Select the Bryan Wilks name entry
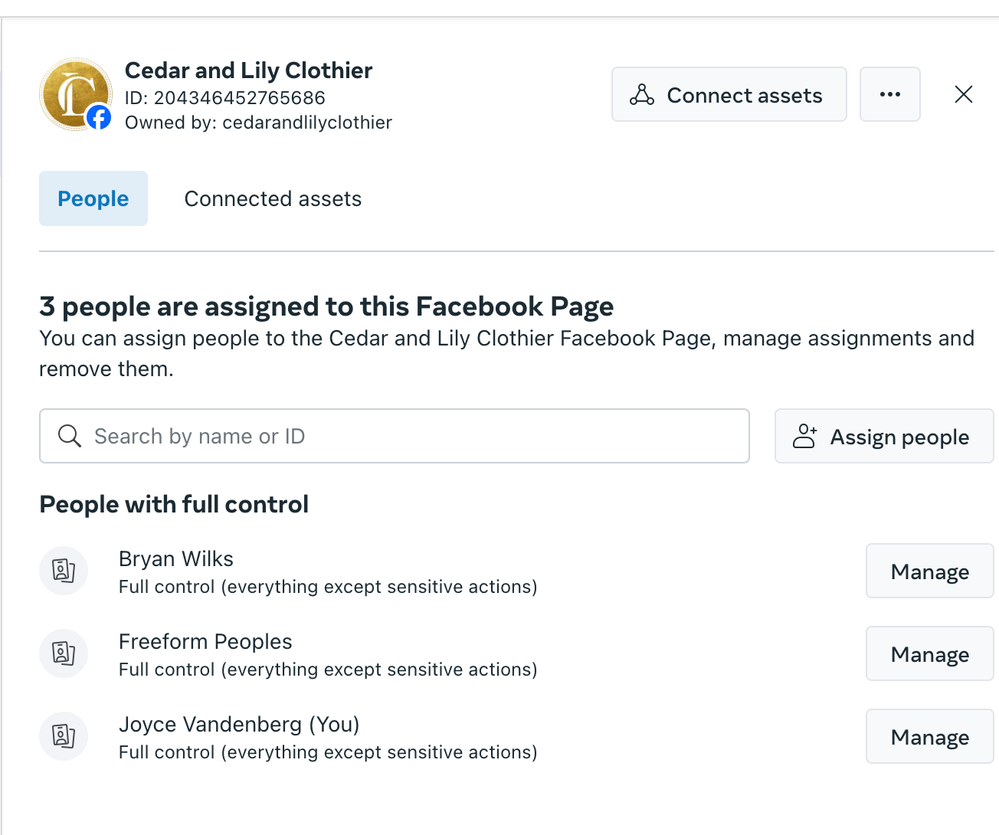 tap(176, 559)
